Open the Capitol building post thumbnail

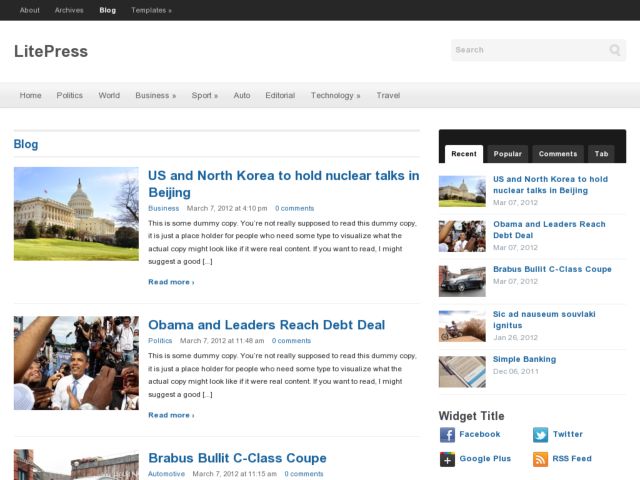pyautogui.click(x=76, y=214)
